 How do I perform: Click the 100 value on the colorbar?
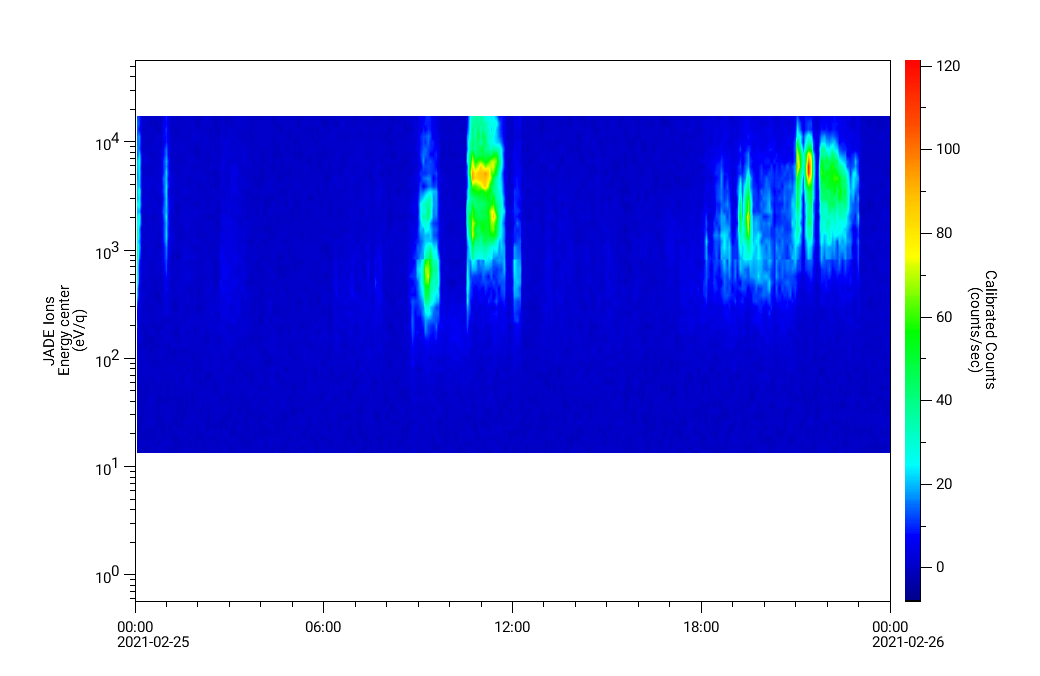(x=948, y=149)
